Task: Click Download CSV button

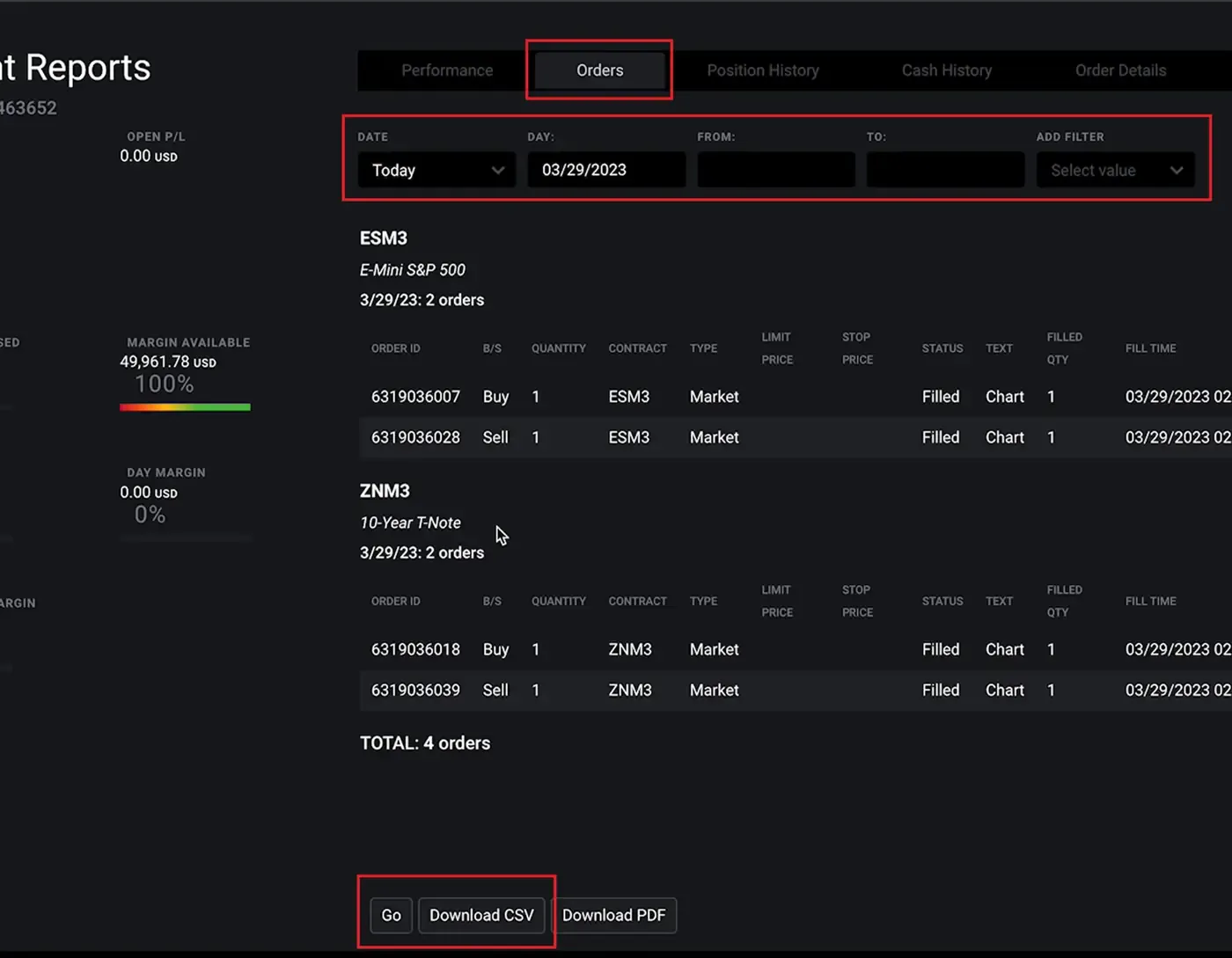Action: 481,915
